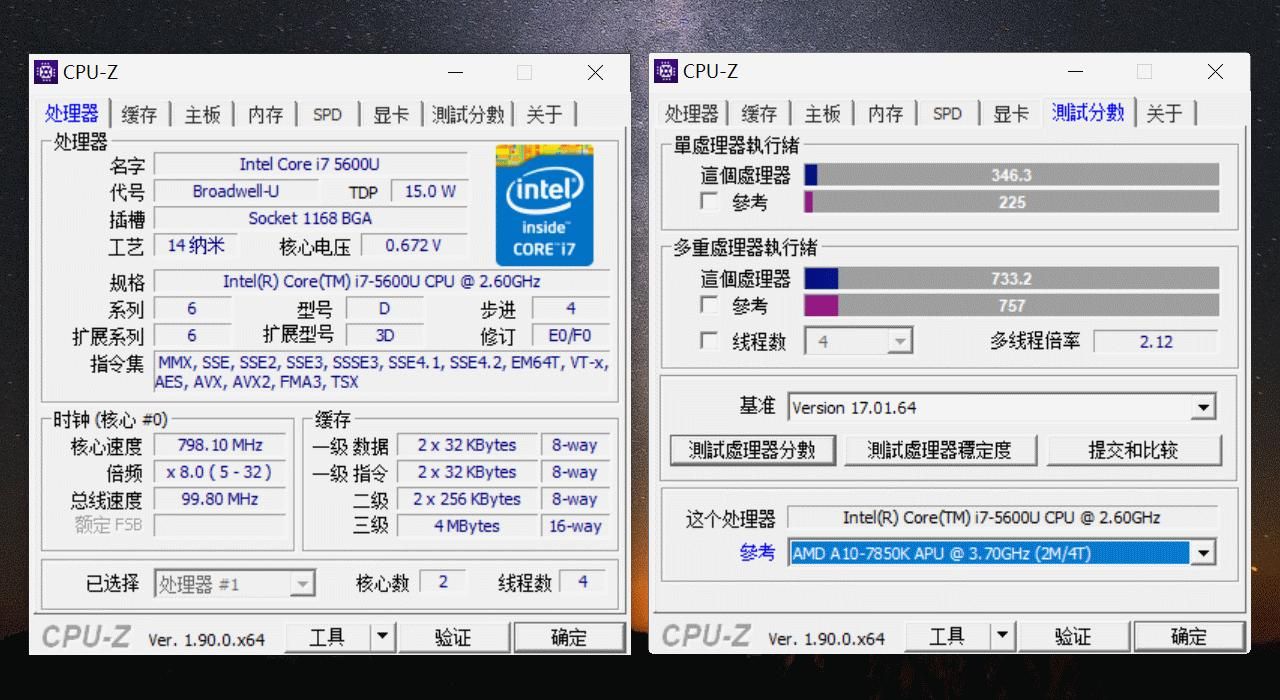
Task: Close the right CPU-Z window
Action: [1215, 72]
